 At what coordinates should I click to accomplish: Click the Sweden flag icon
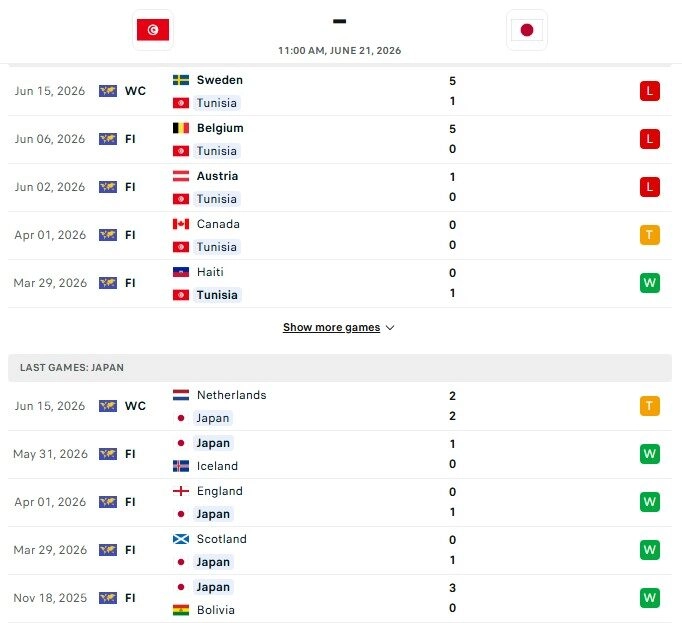click(x=181, y=80)
